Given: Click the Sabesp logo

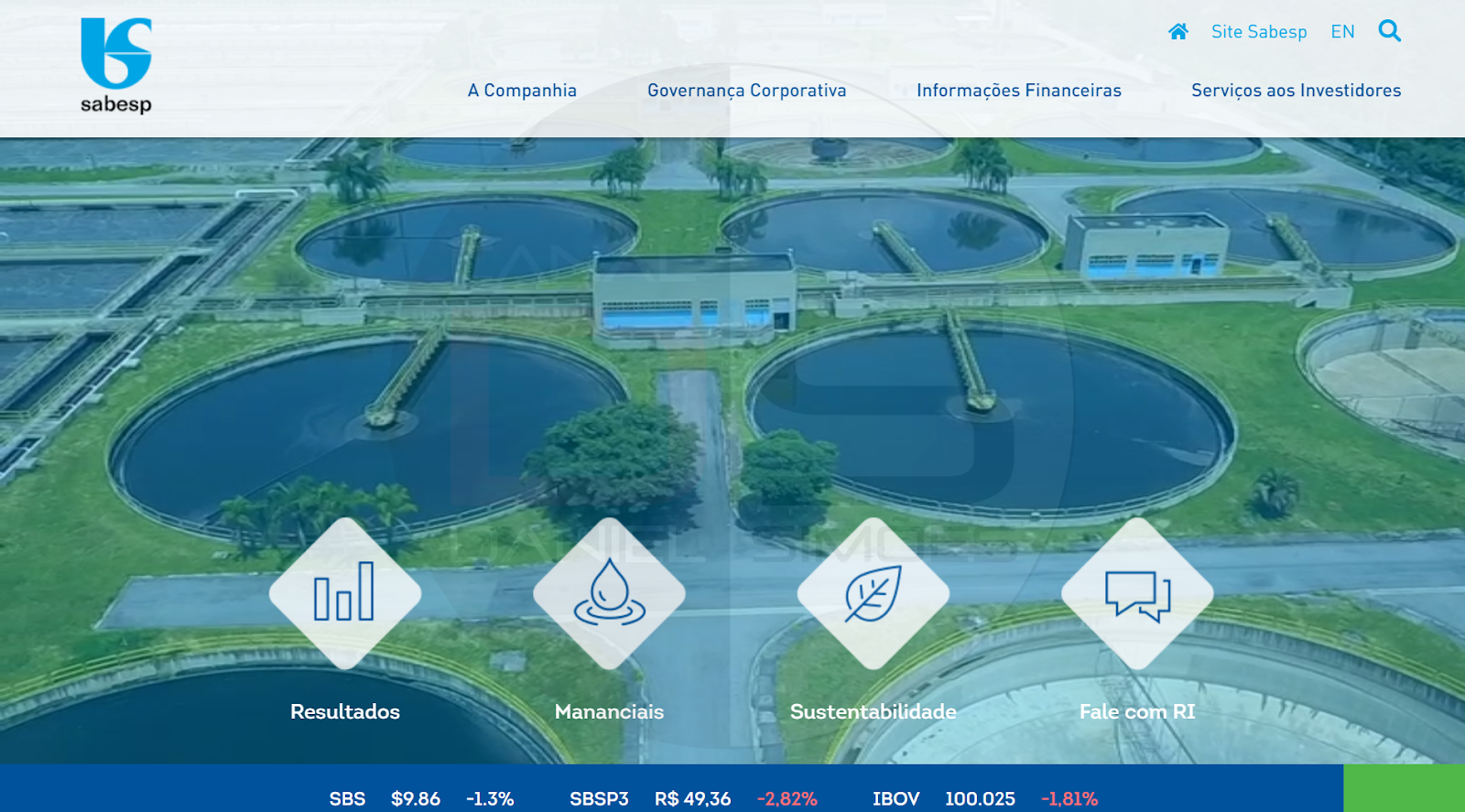Looking at the screenshot, I should (116, 66).
